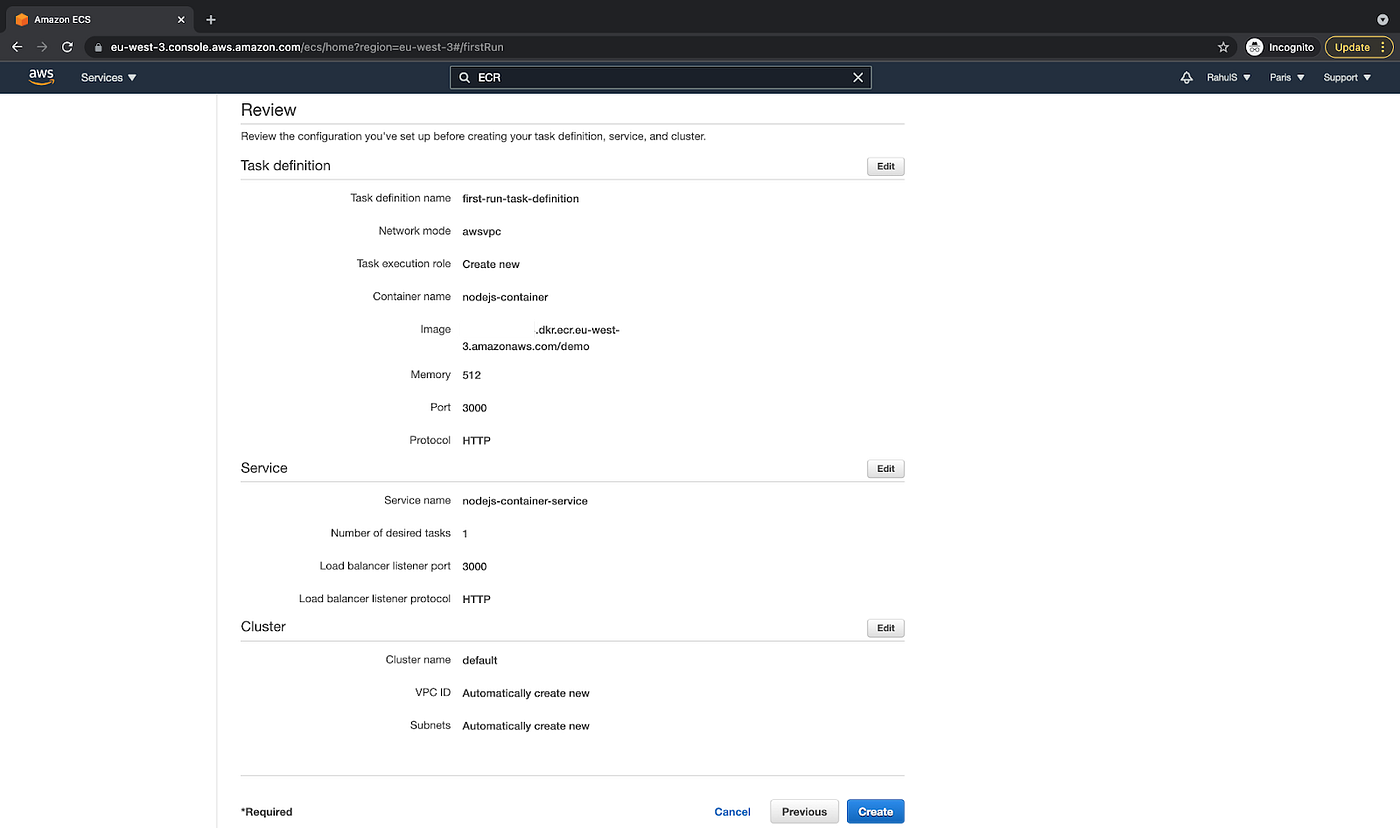Screen dimensions: 1400x828
Task: Click 'nodejs-container-service' service name value
Action: point(525,500)
